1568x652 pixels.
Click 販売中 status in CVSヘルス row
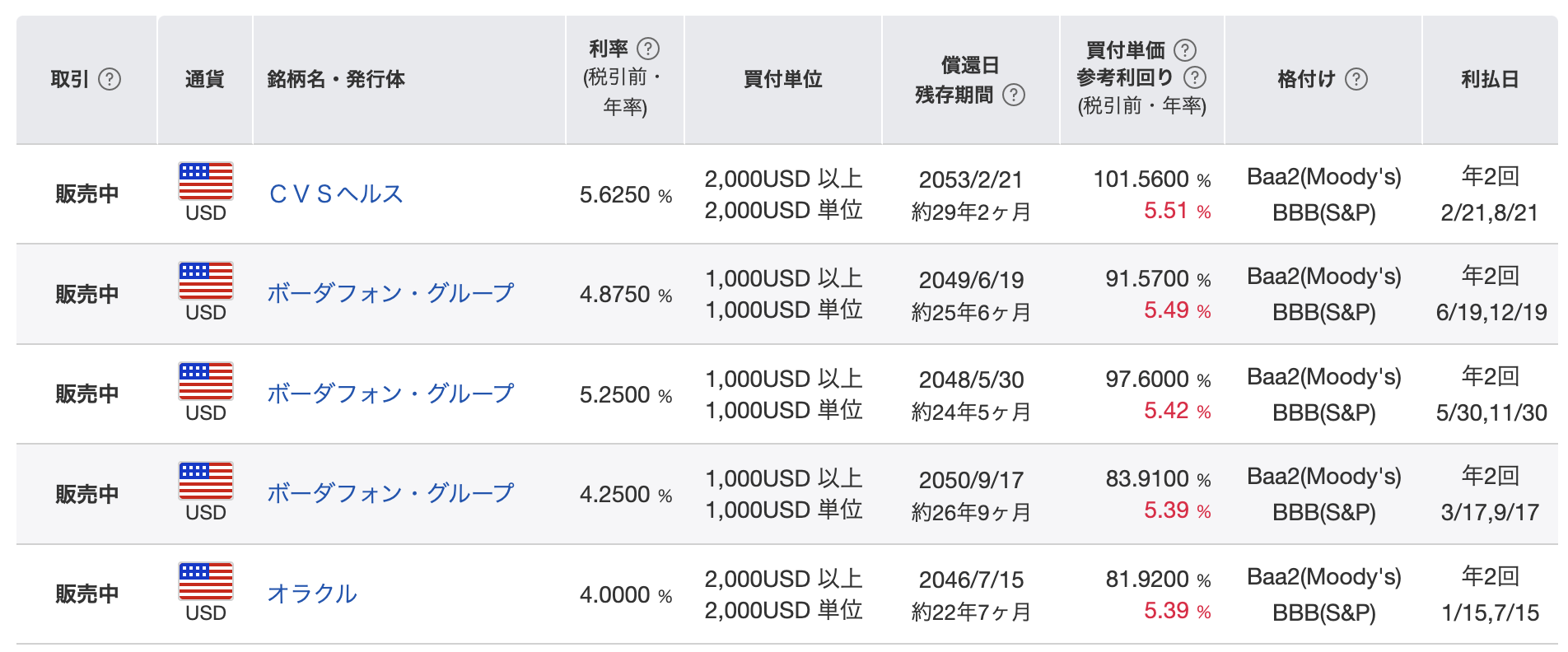point(87,194)
